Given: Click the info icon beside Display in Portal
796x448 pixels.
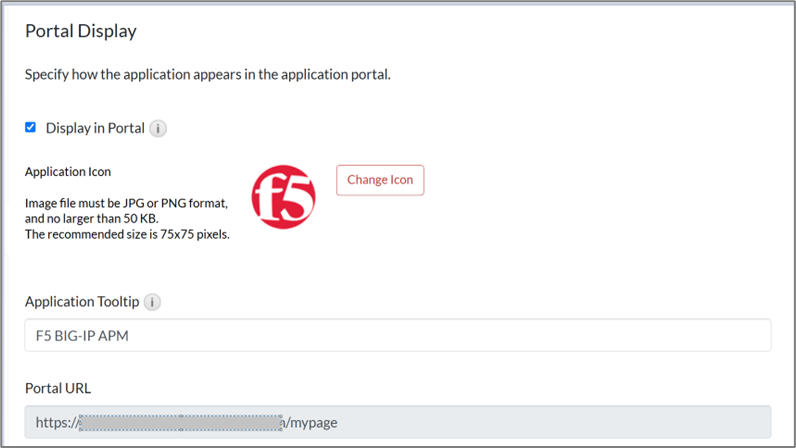Looking at the screenshot, I should tap(158, 129).
